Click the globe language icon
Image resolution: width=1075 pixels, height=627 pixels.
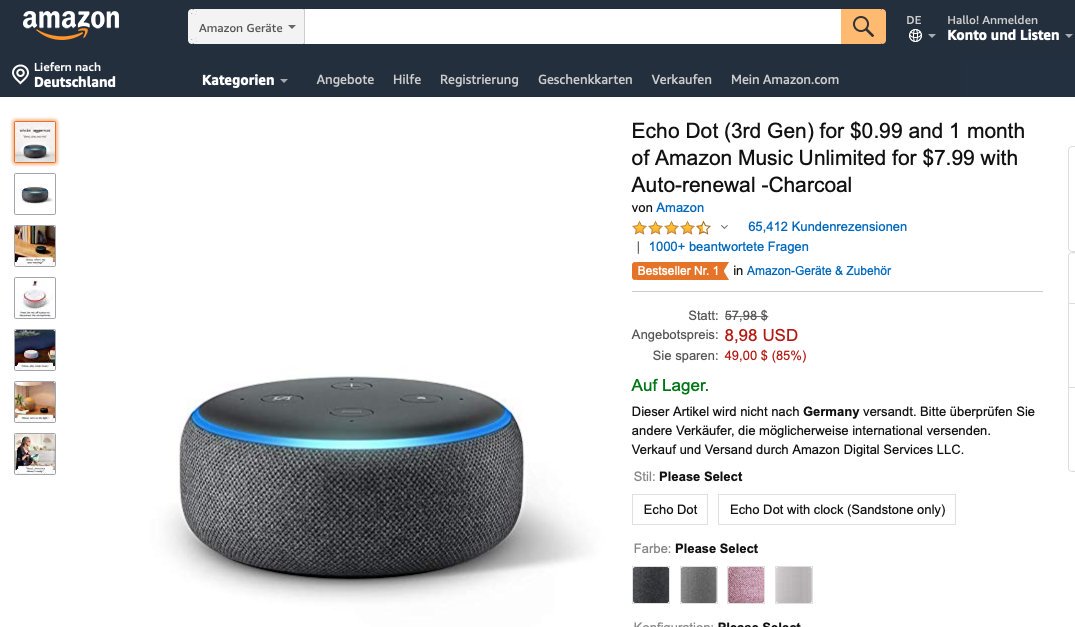tap(915, 36)
